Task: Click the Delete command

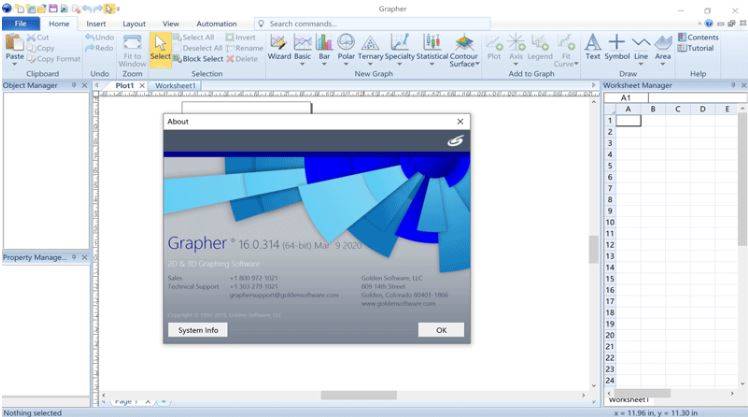Action: pyautogui.click(x=242, y=59)
